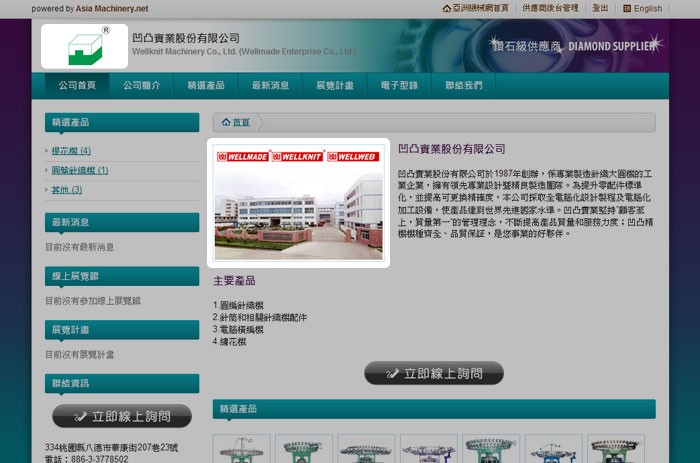Click the 凹凸實業股份有限公司 header company name
The height and width of the screenshot is (463, 700).
point(186,38)
